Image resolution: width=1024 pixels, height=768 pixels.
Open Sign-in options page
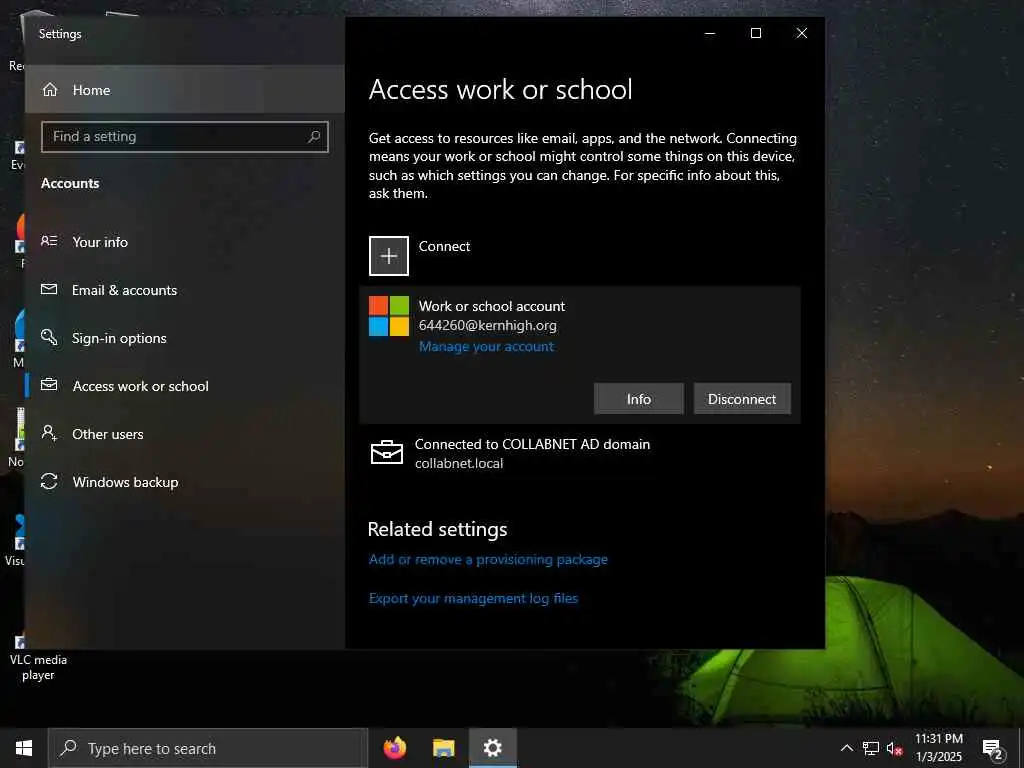pos(185,338)
